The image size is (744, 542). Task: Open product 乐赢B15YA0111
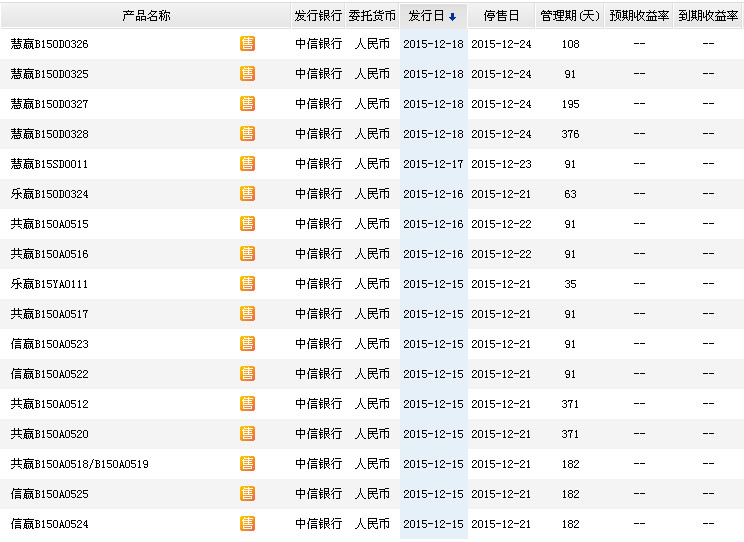point(49,284)
